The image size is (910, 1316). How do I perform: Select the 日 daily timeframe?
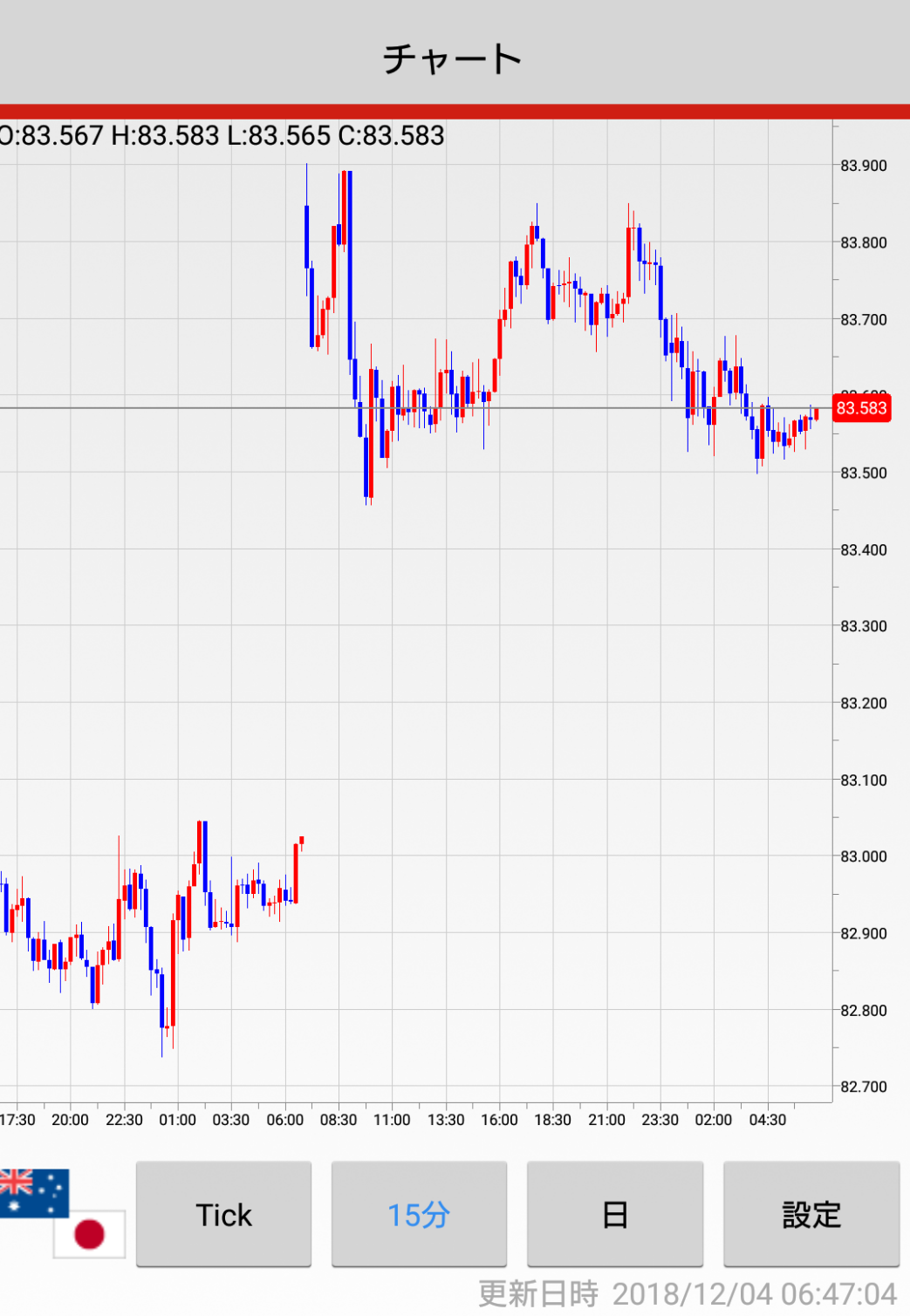tap(614, 1214)
